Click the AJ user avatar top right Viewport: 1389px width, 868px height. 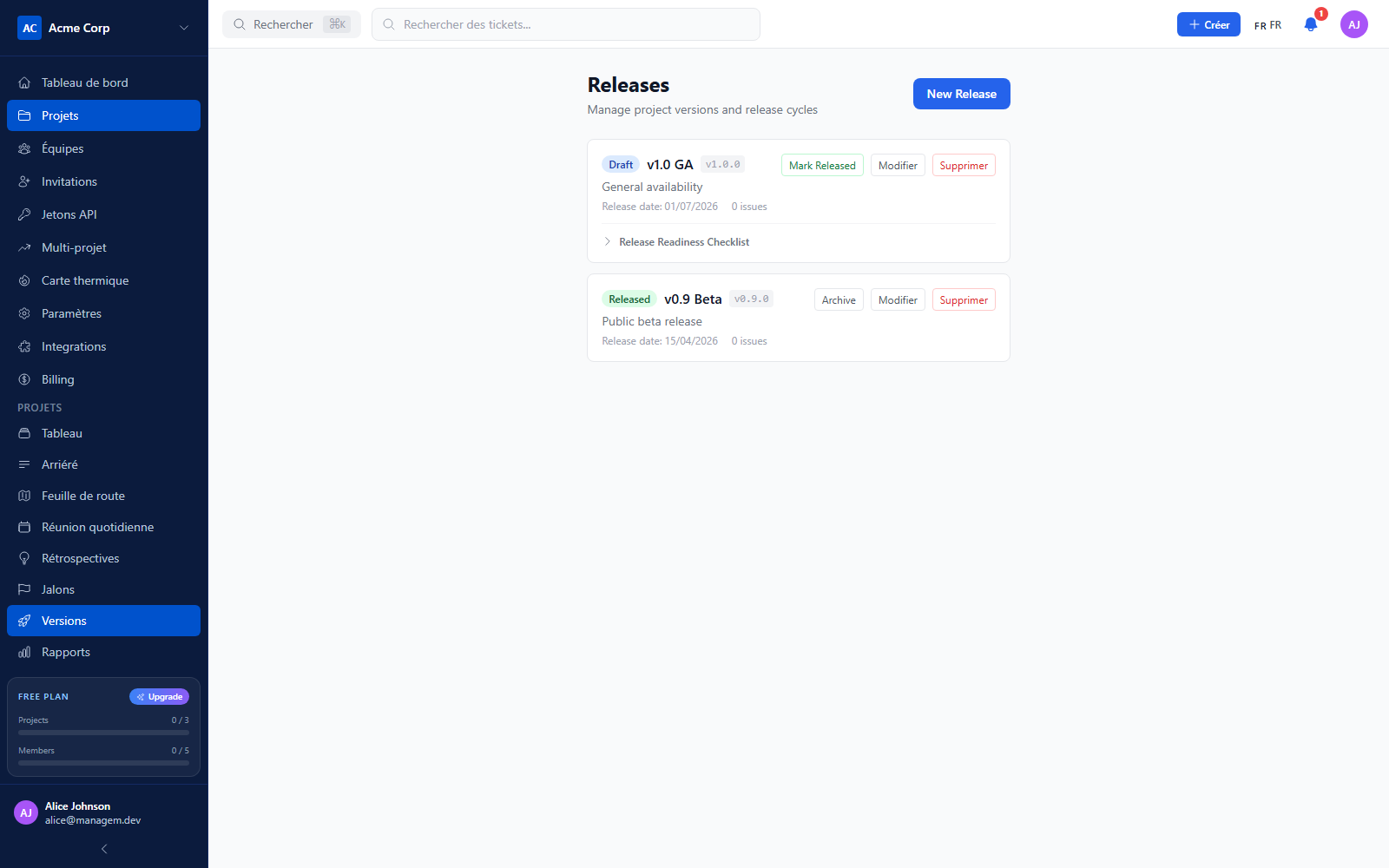pyautogui.click(x=1354, y=24)
